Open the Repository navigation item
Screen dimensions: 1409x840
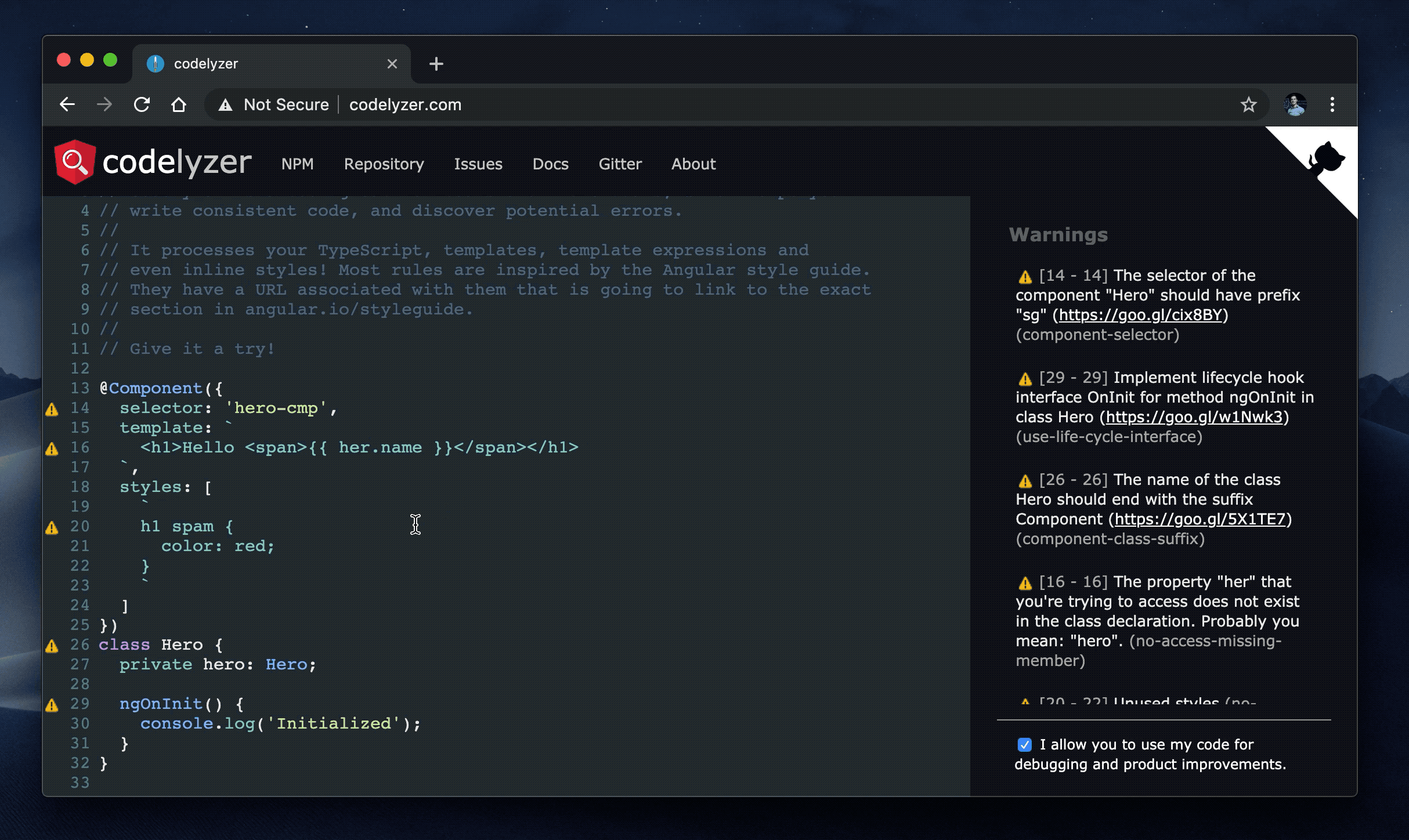(384, 164)
